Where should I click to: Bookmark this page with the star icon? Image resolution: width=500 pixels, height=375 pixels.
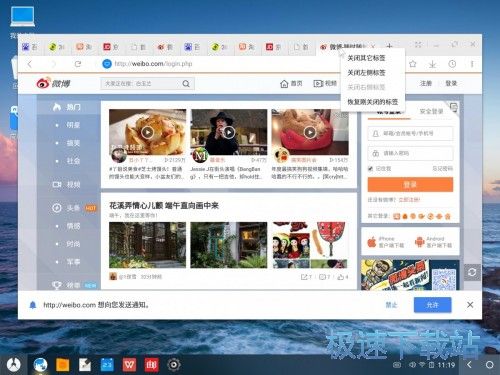pos(413,64)
